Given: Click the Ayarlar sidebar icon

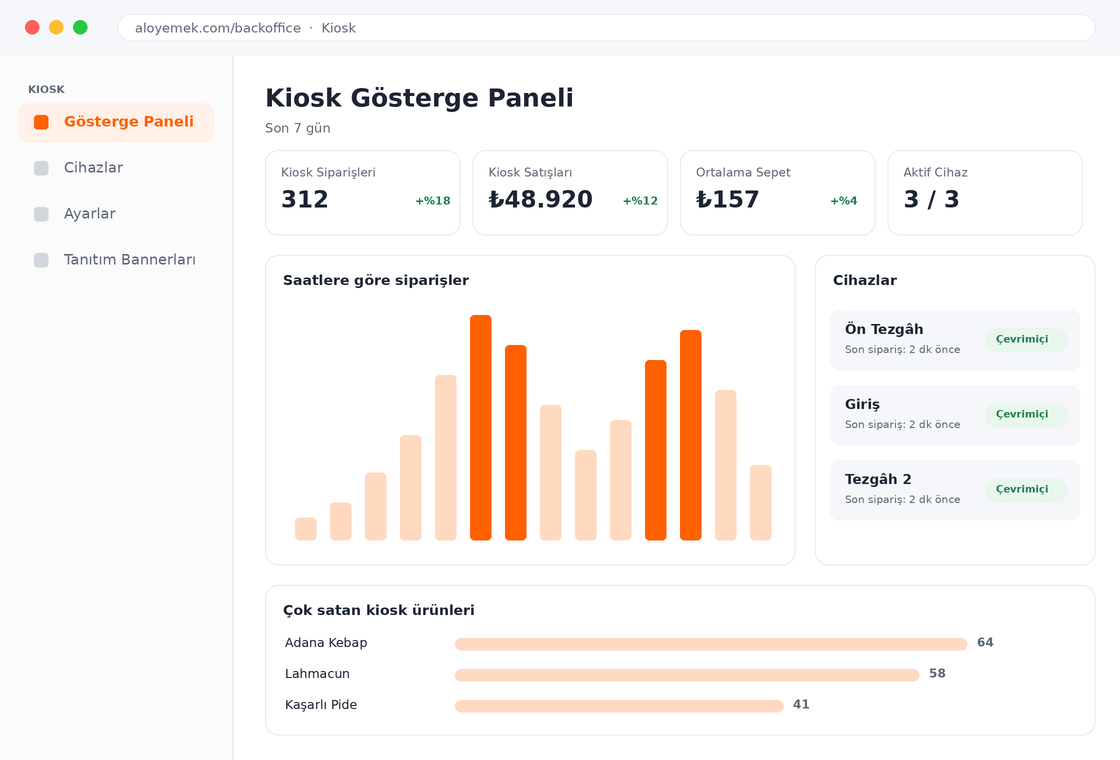Looking at the screenshot, I should 41,214.
